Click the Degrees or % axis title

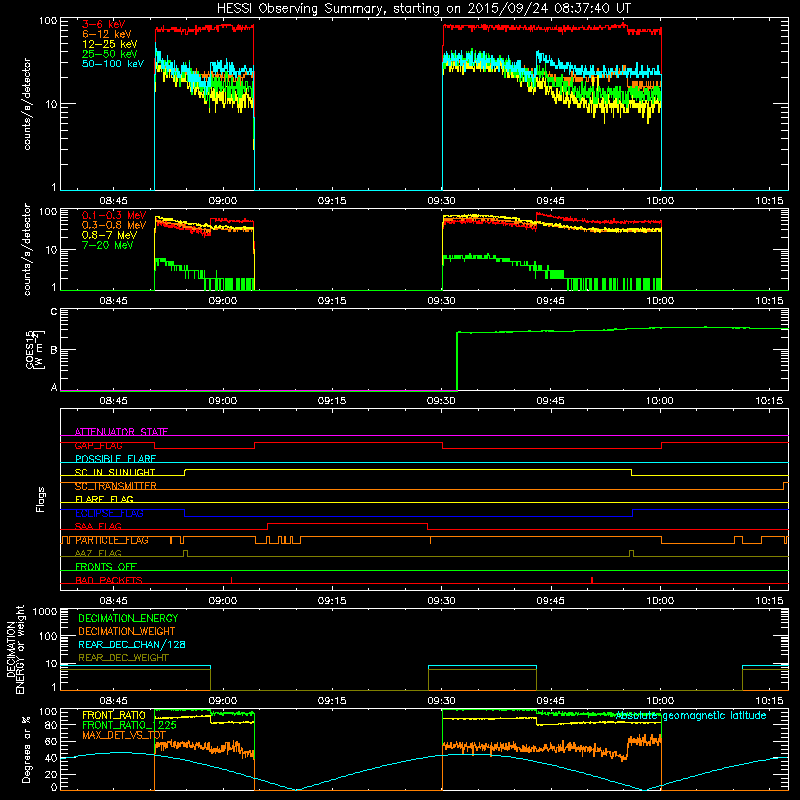tap(26, 750)
